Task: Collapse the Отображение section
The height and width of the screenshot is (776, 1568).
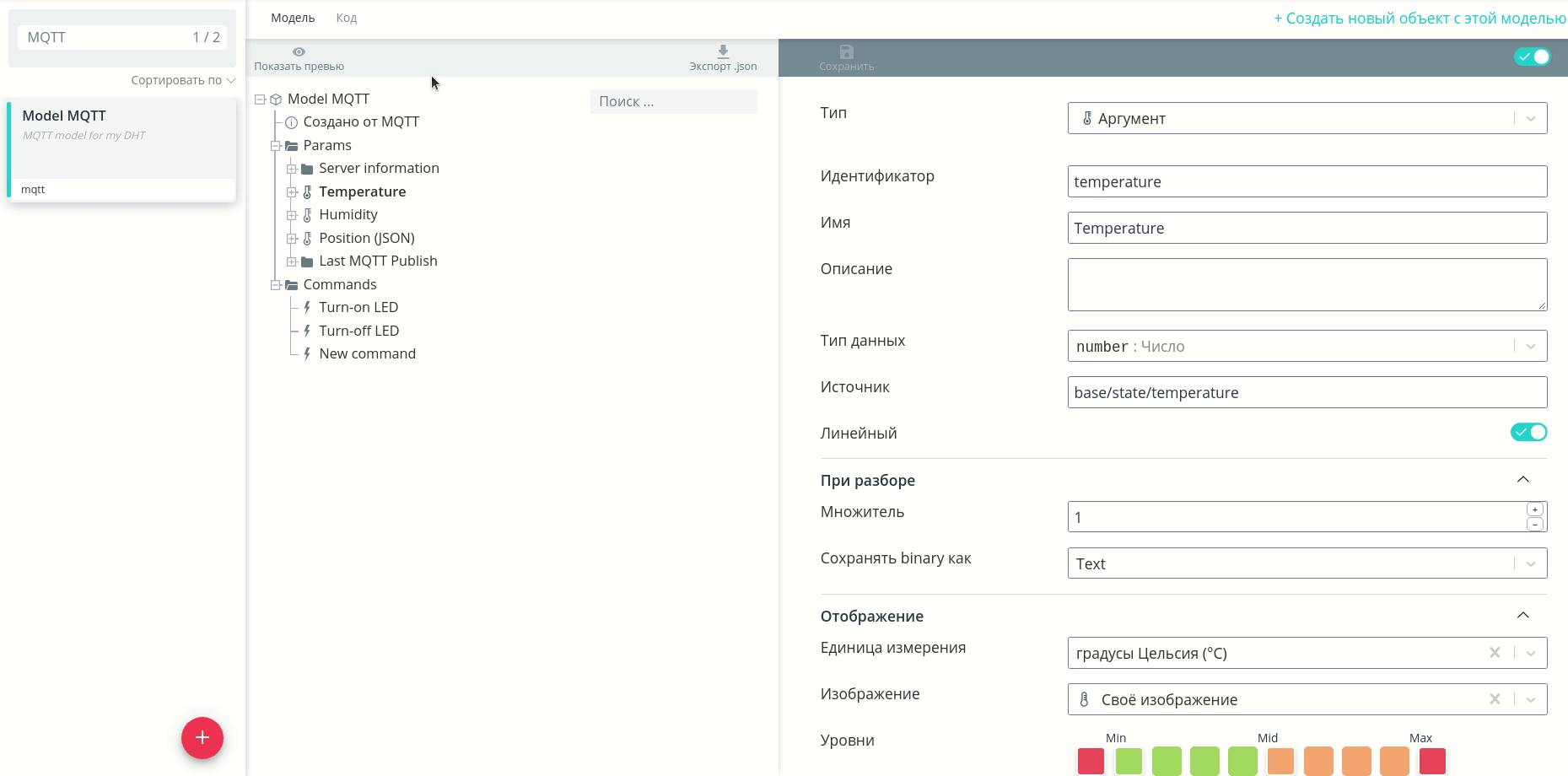Action: [1522, 616]
